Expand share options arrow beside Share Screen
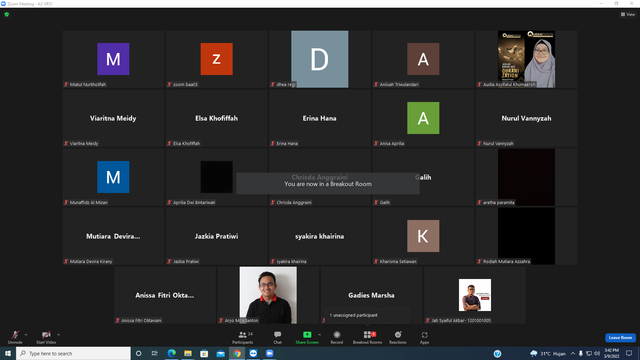This screenshot has width=640, height=360. [320, 335]
